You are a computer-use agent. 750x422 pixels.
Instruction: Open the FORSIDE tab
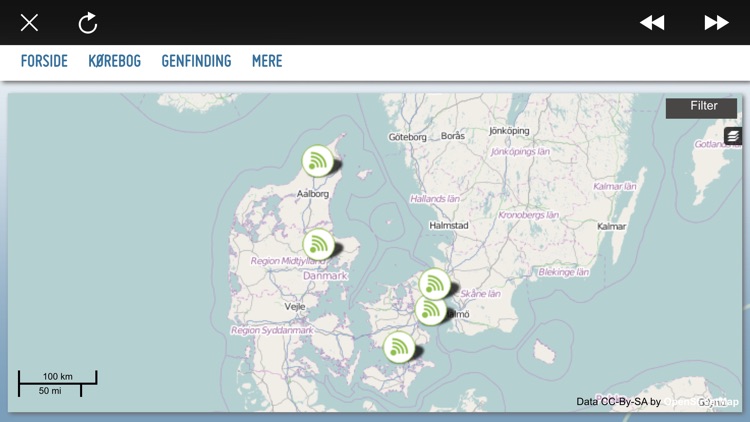point(44,61)
